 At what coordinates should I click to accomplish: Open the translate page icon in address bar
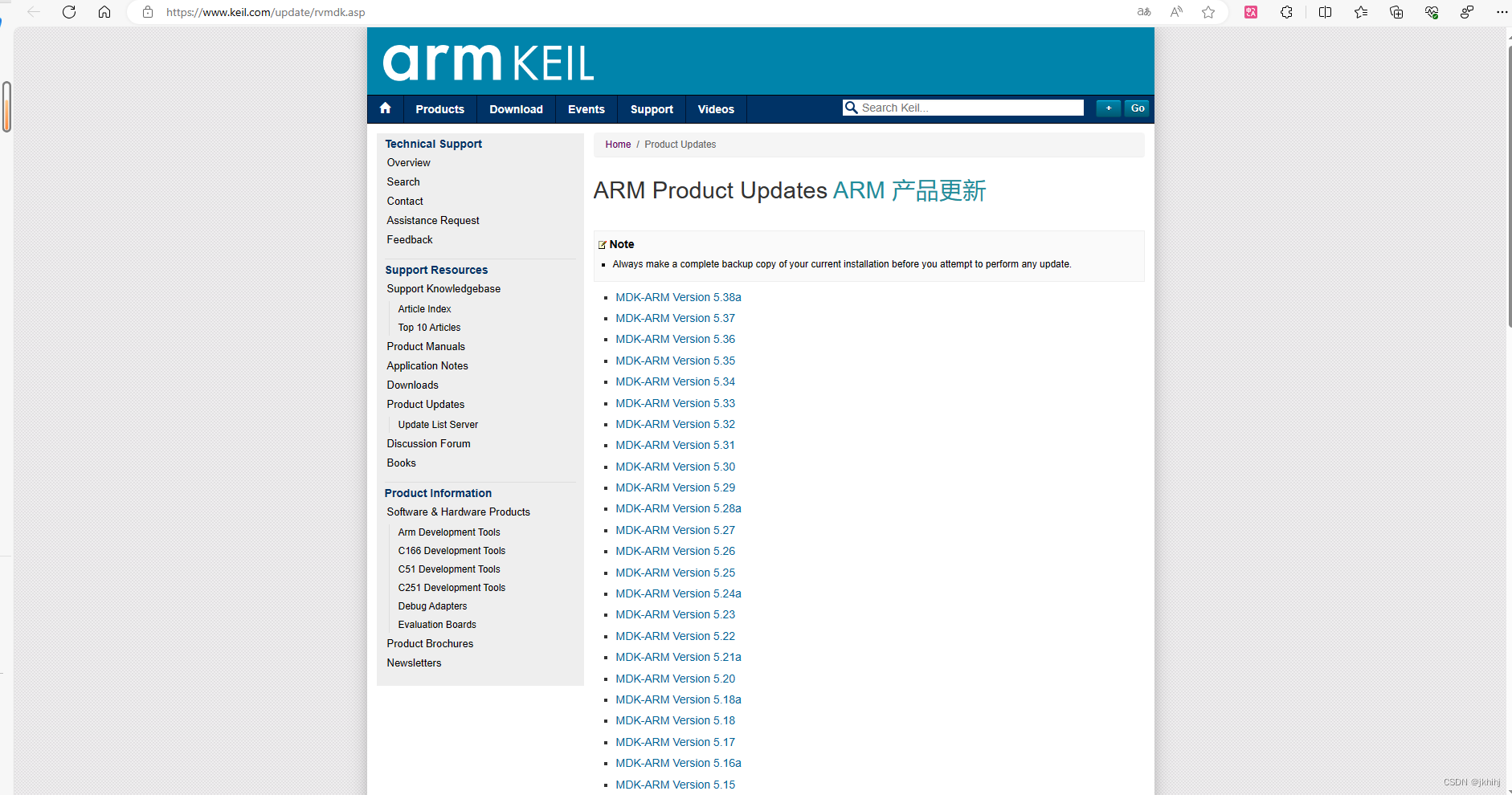point(1143,12)
